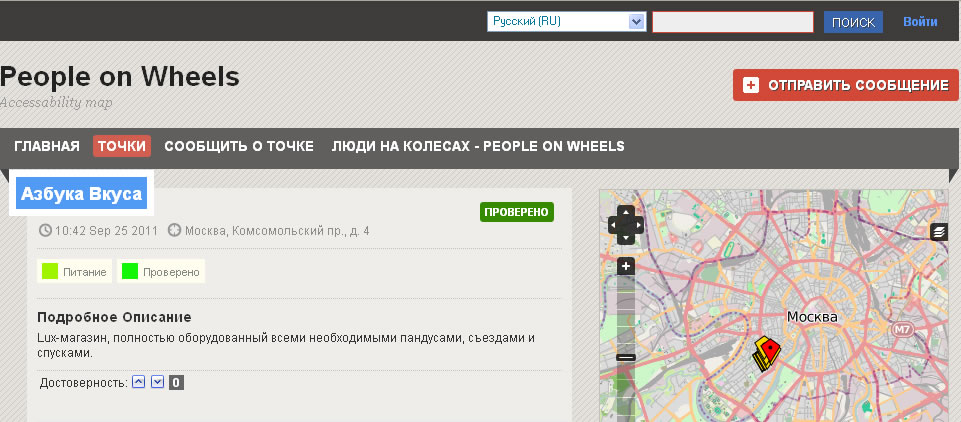Click the Accessability map tagline
The image size is (961, 422).
point(56,102)
